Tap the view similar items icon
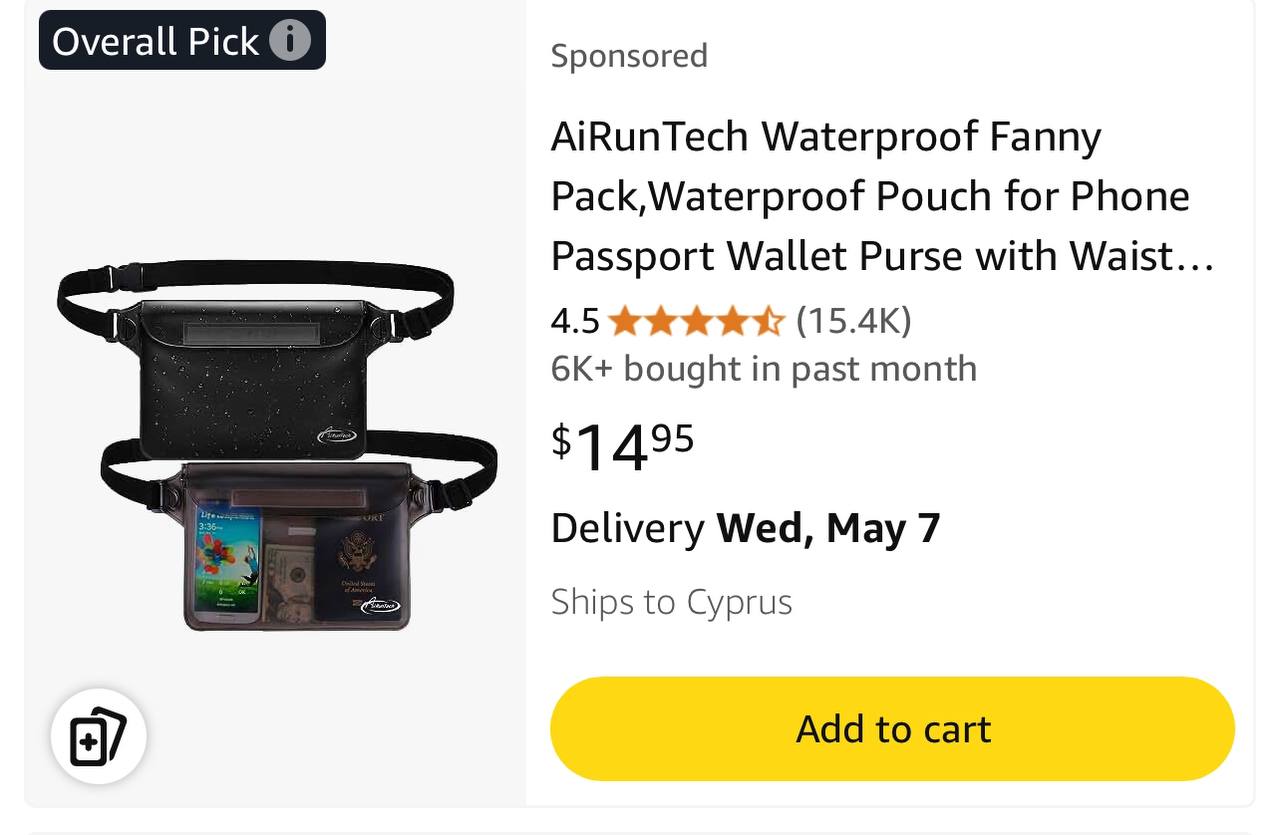Viewport: 1280px width, 835px height. [98, 737]
